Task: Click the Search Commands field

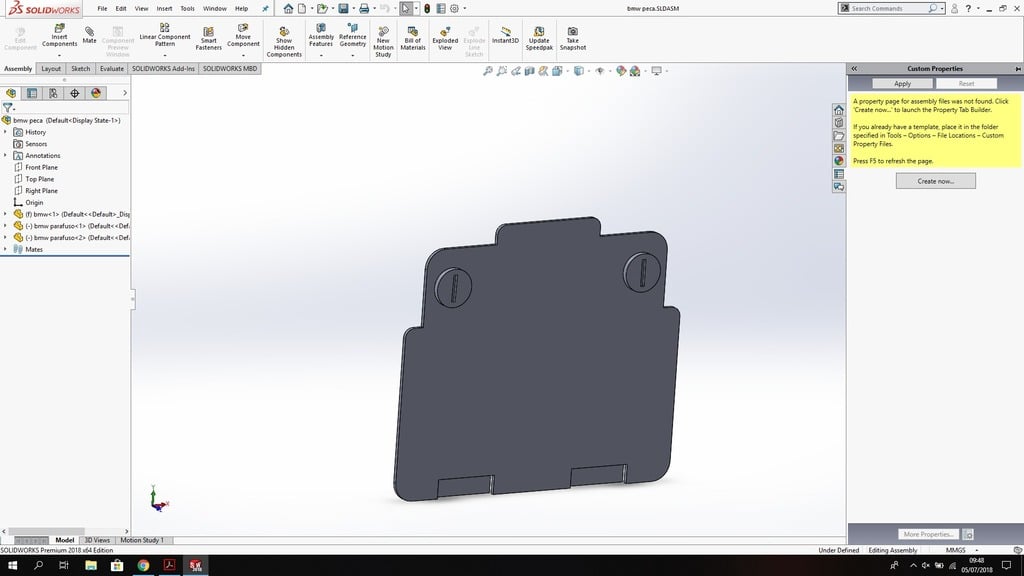Action: (889, 8)
